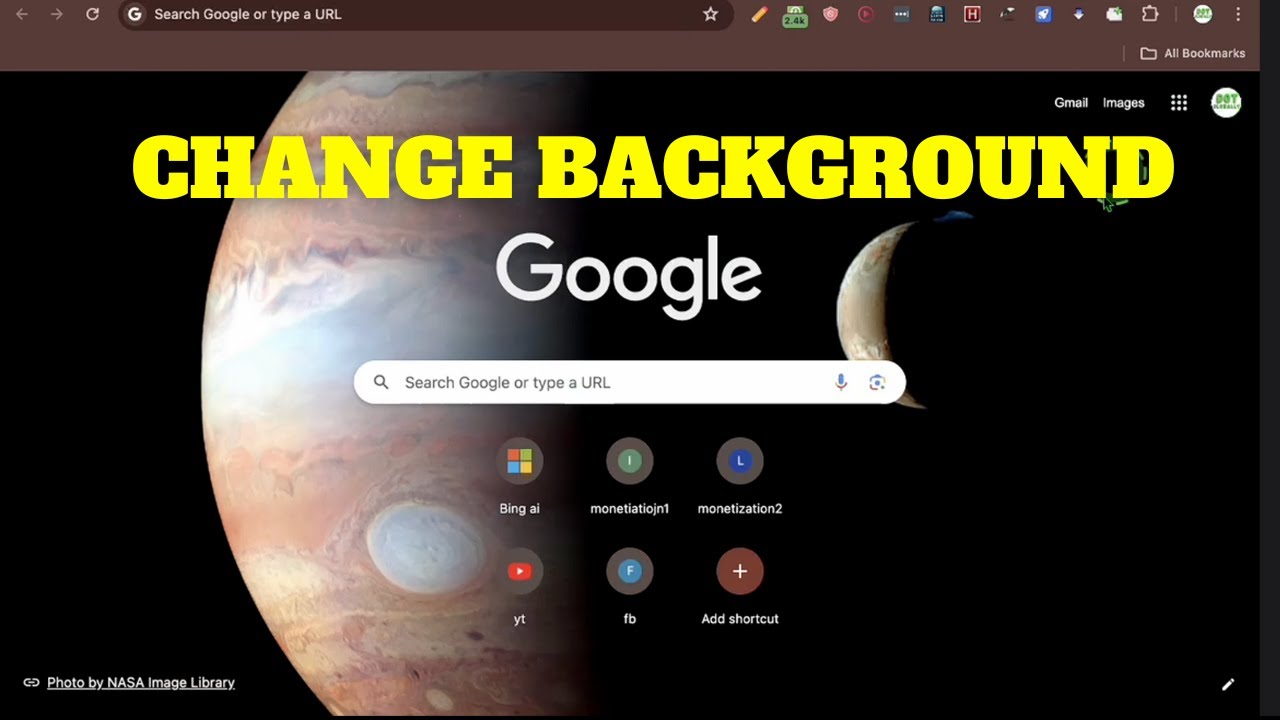Open Chrome three-dot menu

(1238, 14)
